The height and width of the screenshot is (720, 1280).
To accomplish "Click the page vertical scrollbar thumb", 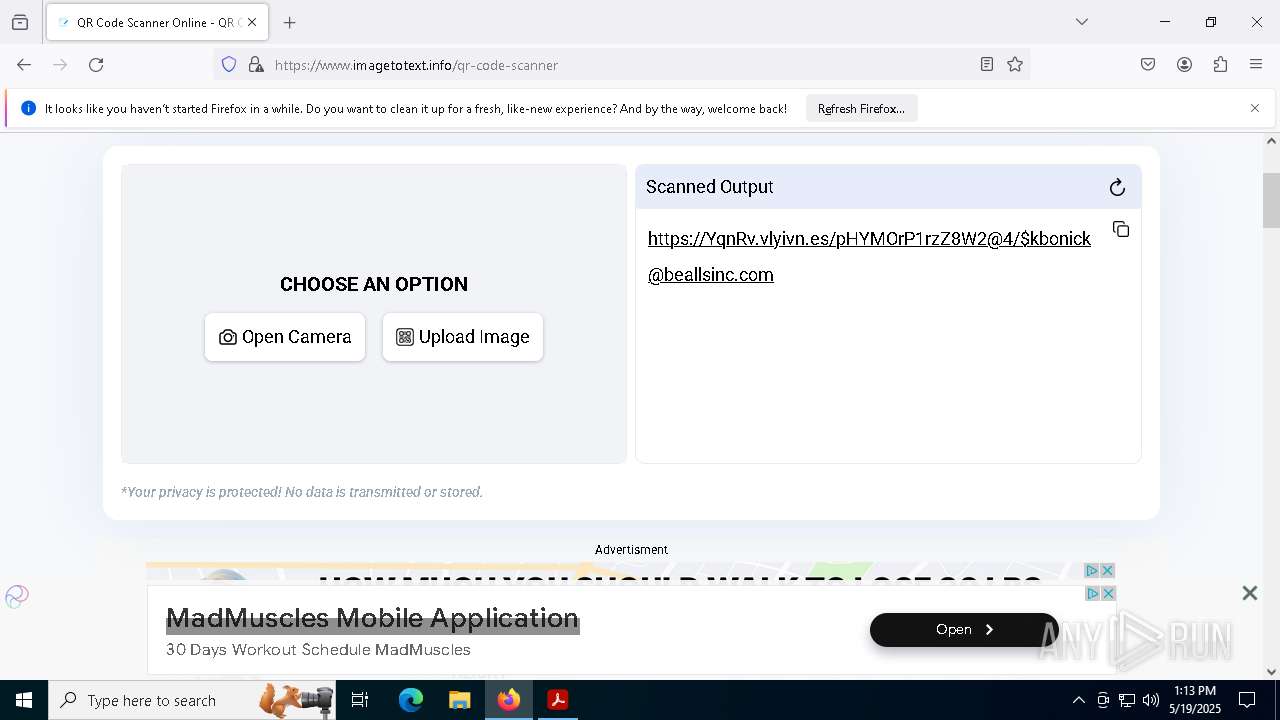I will (1271, 200).
